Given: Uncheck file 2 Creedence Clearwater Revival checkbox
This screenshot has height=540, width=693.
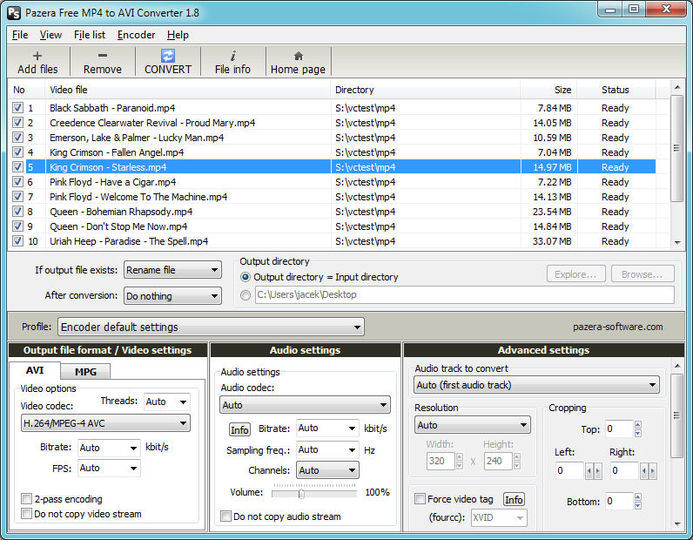Looking at the screenshot, I should click(18, 122).
